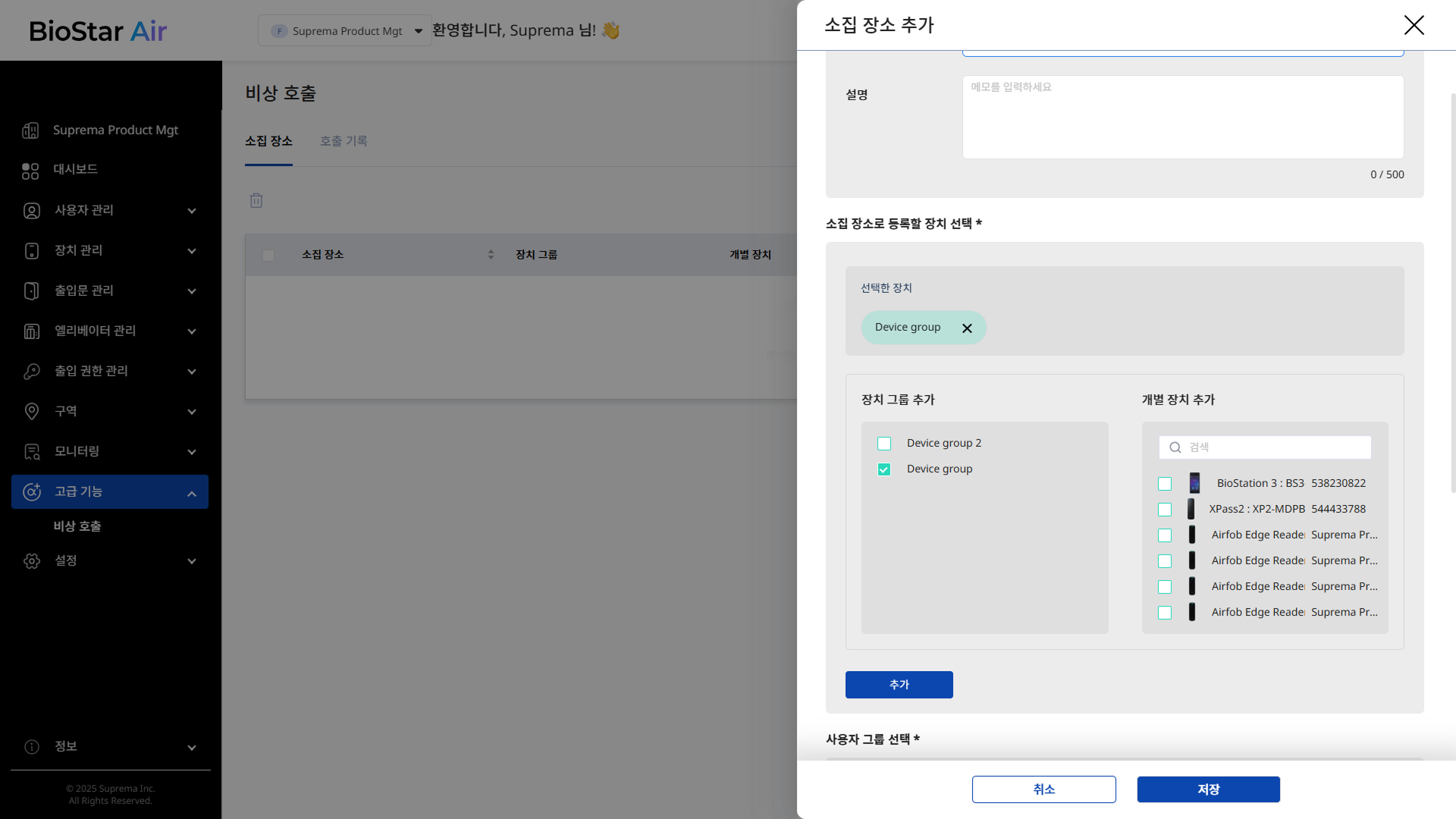Screen dimensions: 1456x819
Task: Click the elevator management icon
Action: tap(31, 331)
